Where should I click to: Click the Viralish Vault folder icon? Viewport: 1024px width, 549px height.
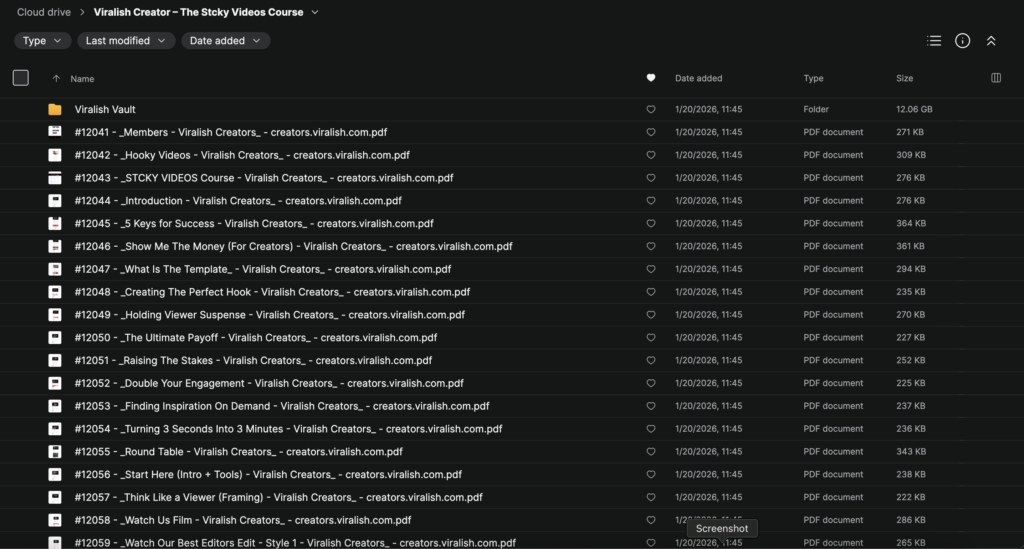pos(55,109)
